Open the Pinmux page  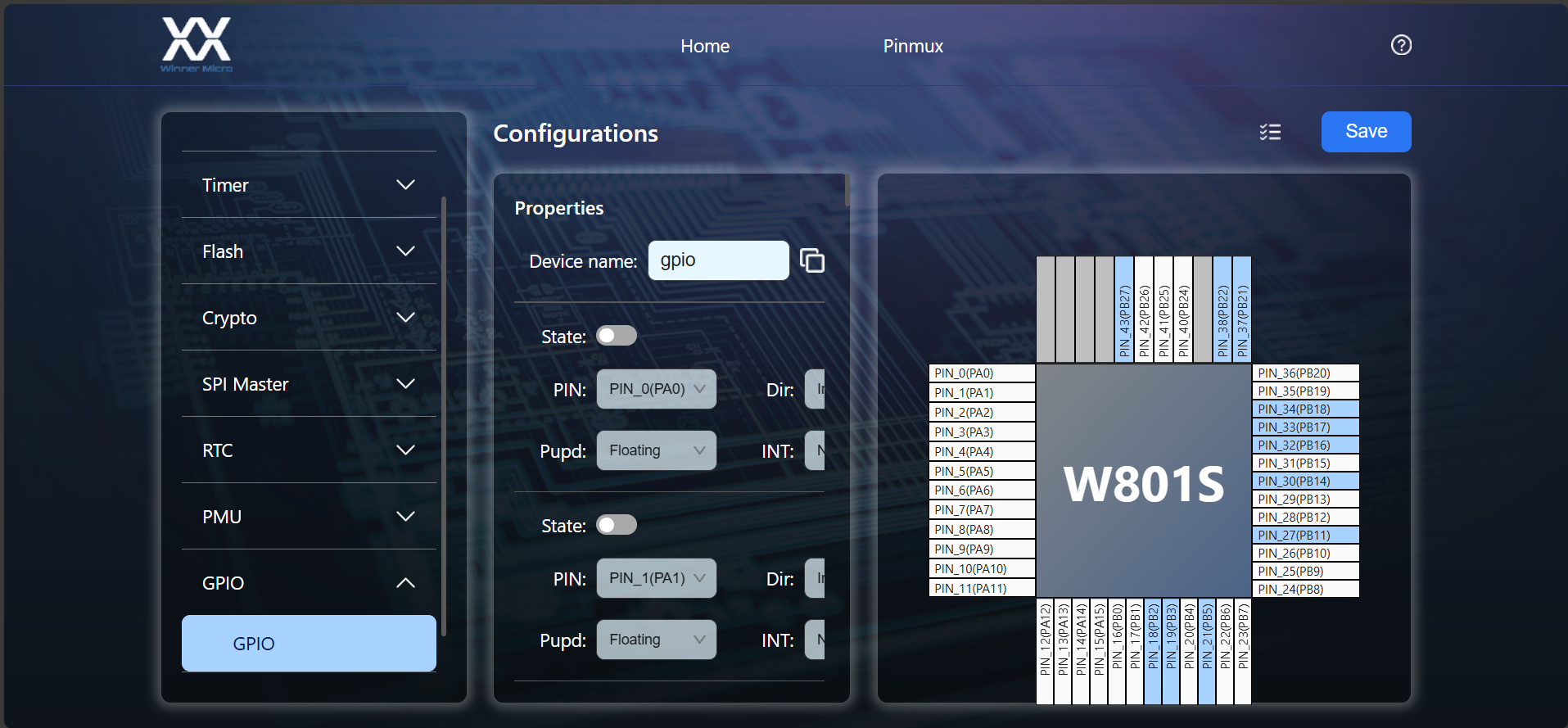tap(913, 47)
